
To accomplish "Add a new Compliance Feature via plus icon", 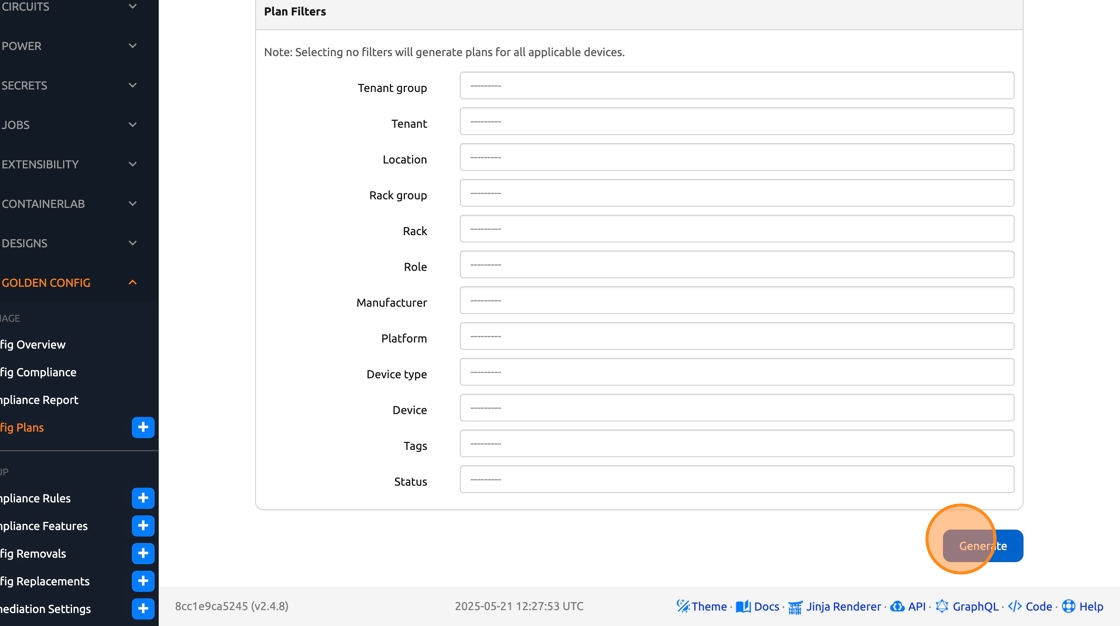I will tap(143, 526).
